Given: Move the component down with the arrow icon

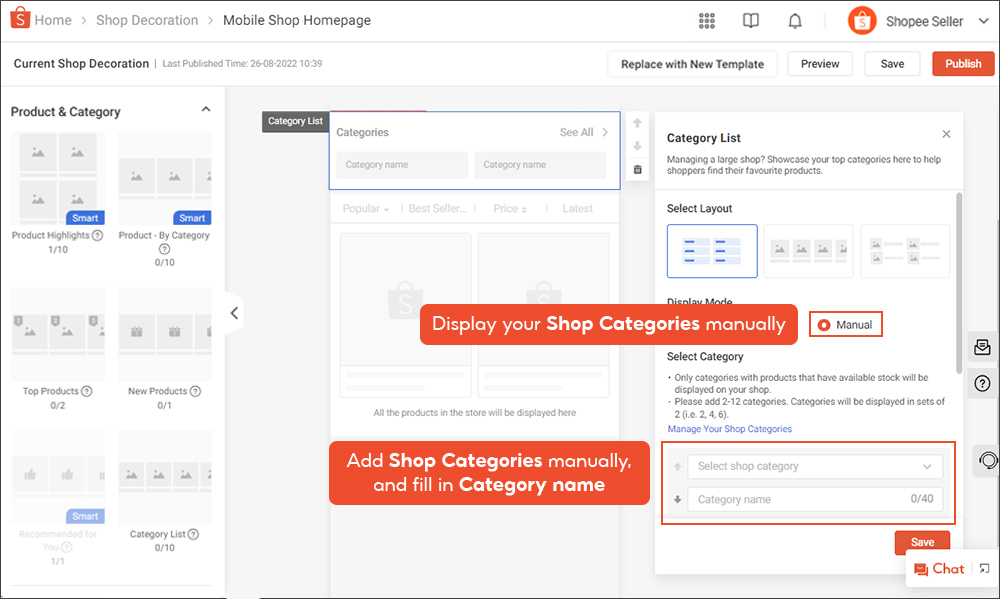Looking at the screenshot, I should pyautogui.click(x=637, y=145).
